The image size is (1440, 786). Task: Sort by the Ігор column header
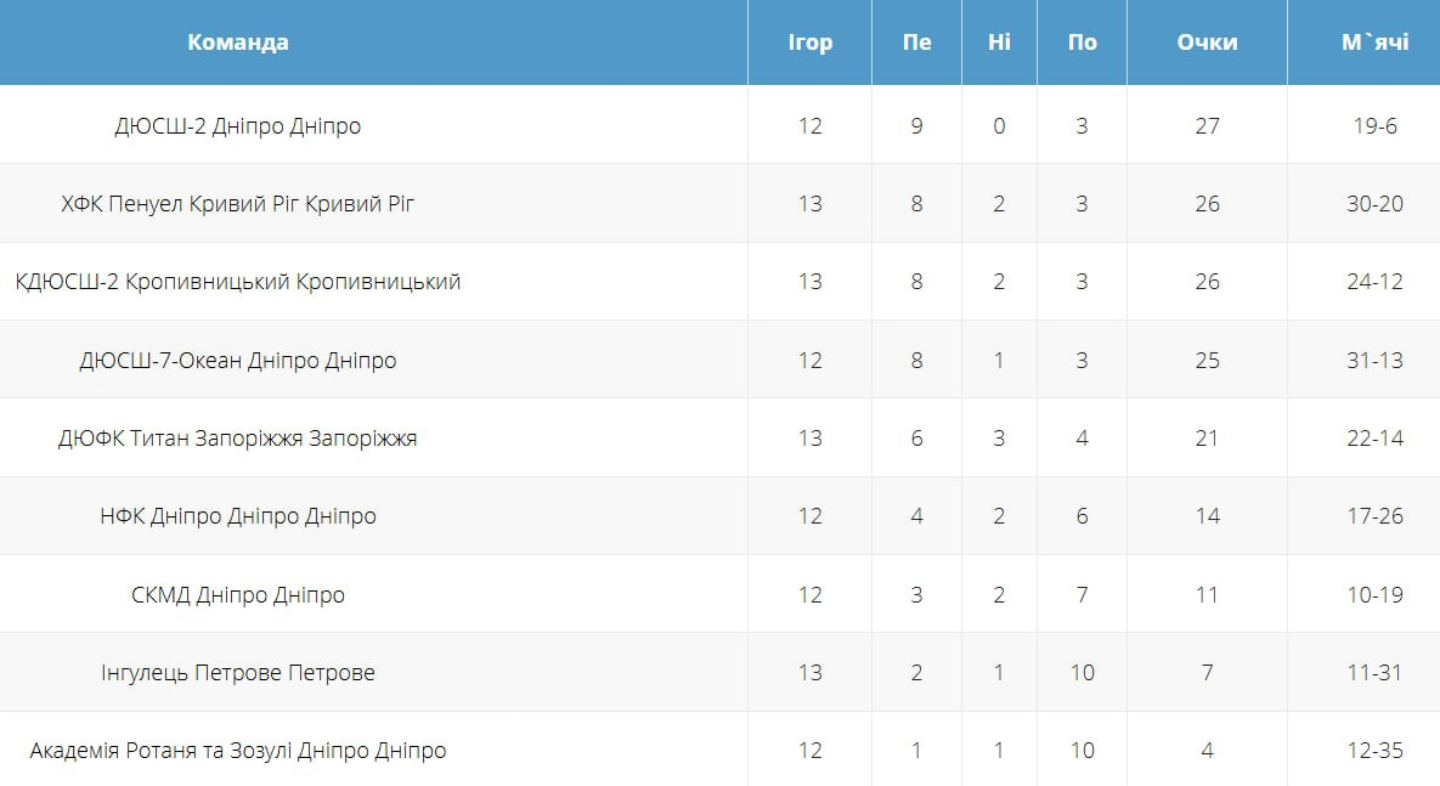coord(809,42)
